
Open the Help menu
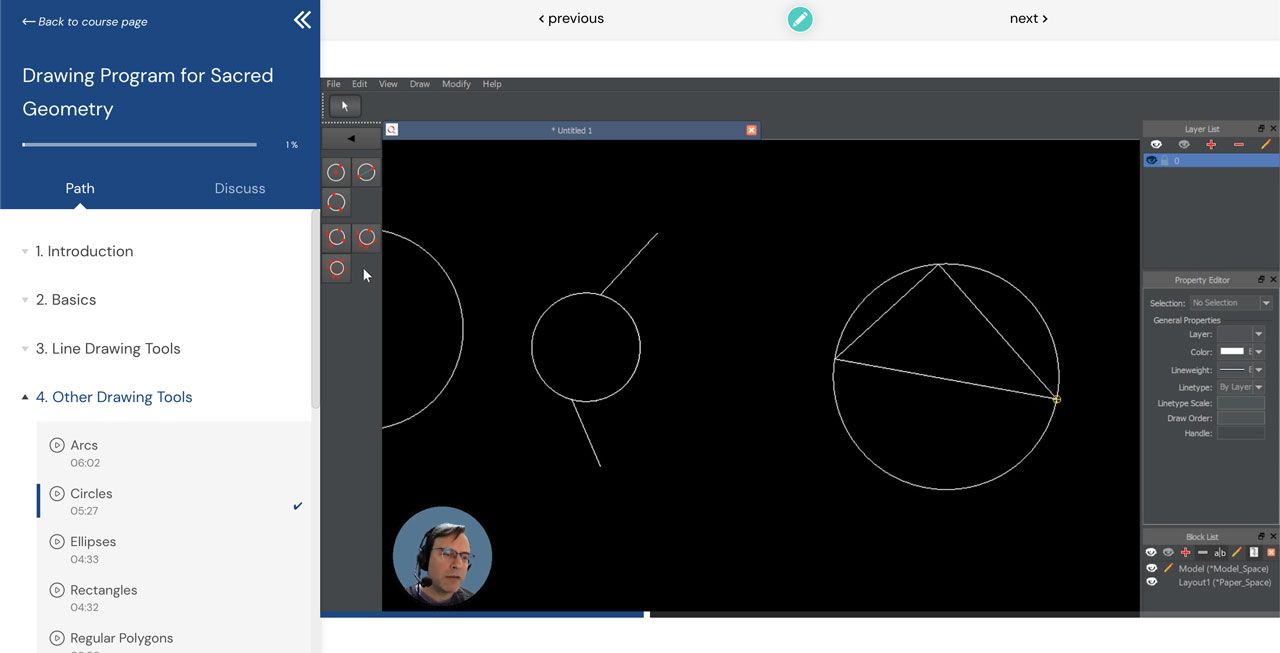point(492,84)
